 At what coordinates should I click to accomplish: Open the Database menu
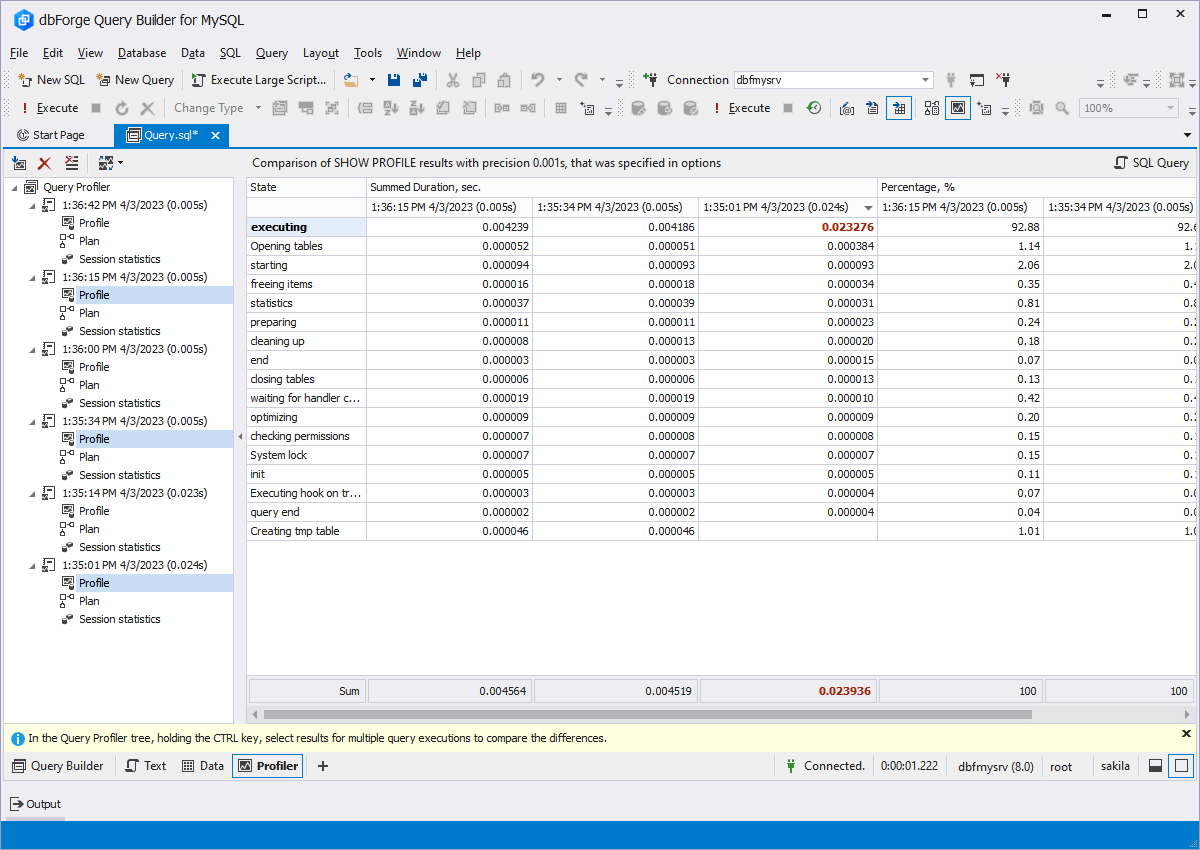pos(142,53)
